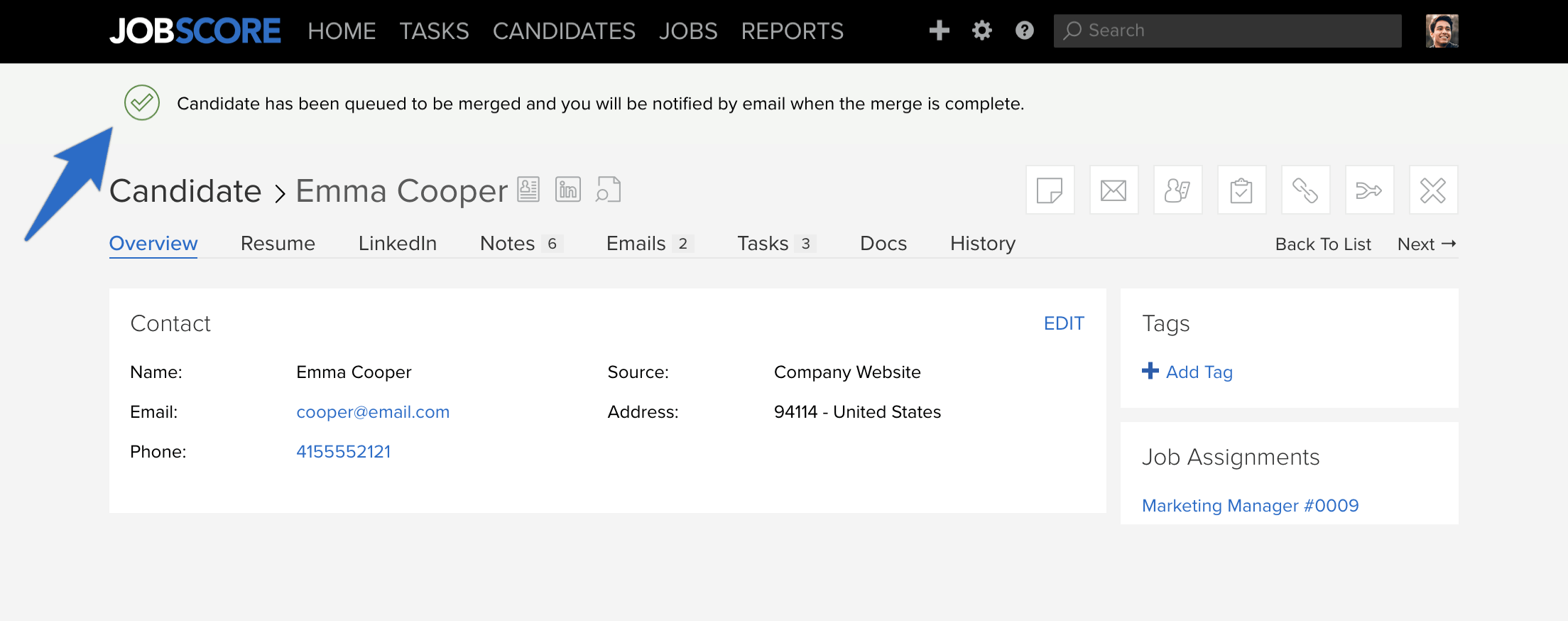Click EDIT in Contact panel
Image resolution: width=1568 pixels, height=621 pixels.
click(x=1064, y=324)
